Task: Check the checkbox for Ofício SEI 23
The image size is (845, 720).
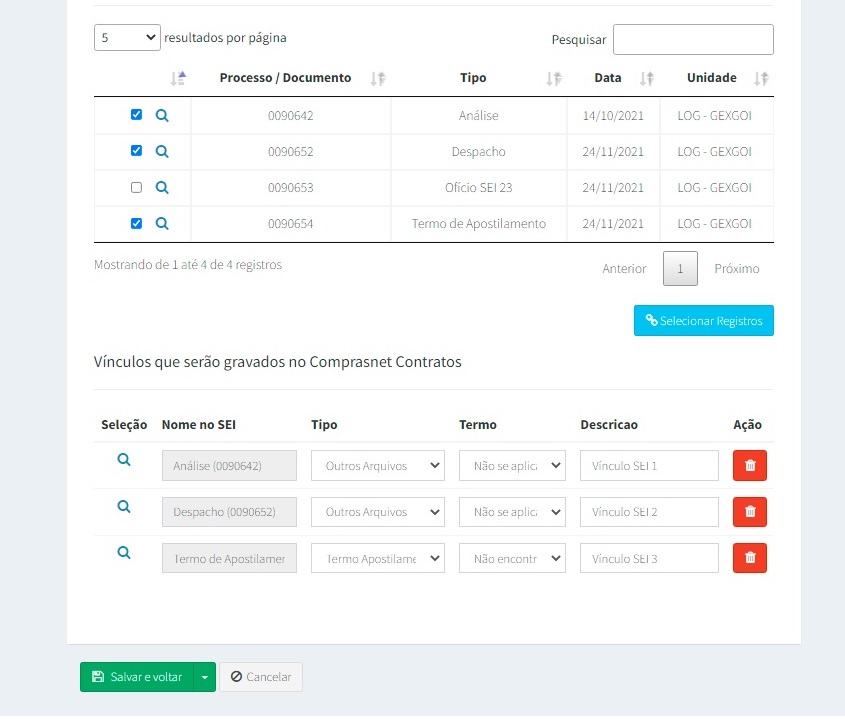Action: 136,187
